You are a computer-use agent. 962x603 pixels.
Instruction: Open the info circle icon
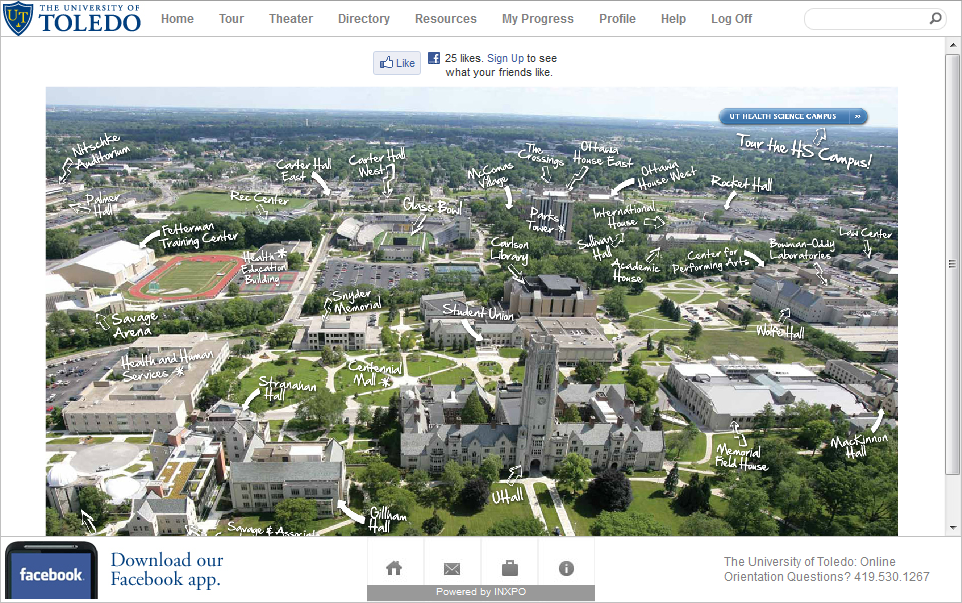point(566,569)
